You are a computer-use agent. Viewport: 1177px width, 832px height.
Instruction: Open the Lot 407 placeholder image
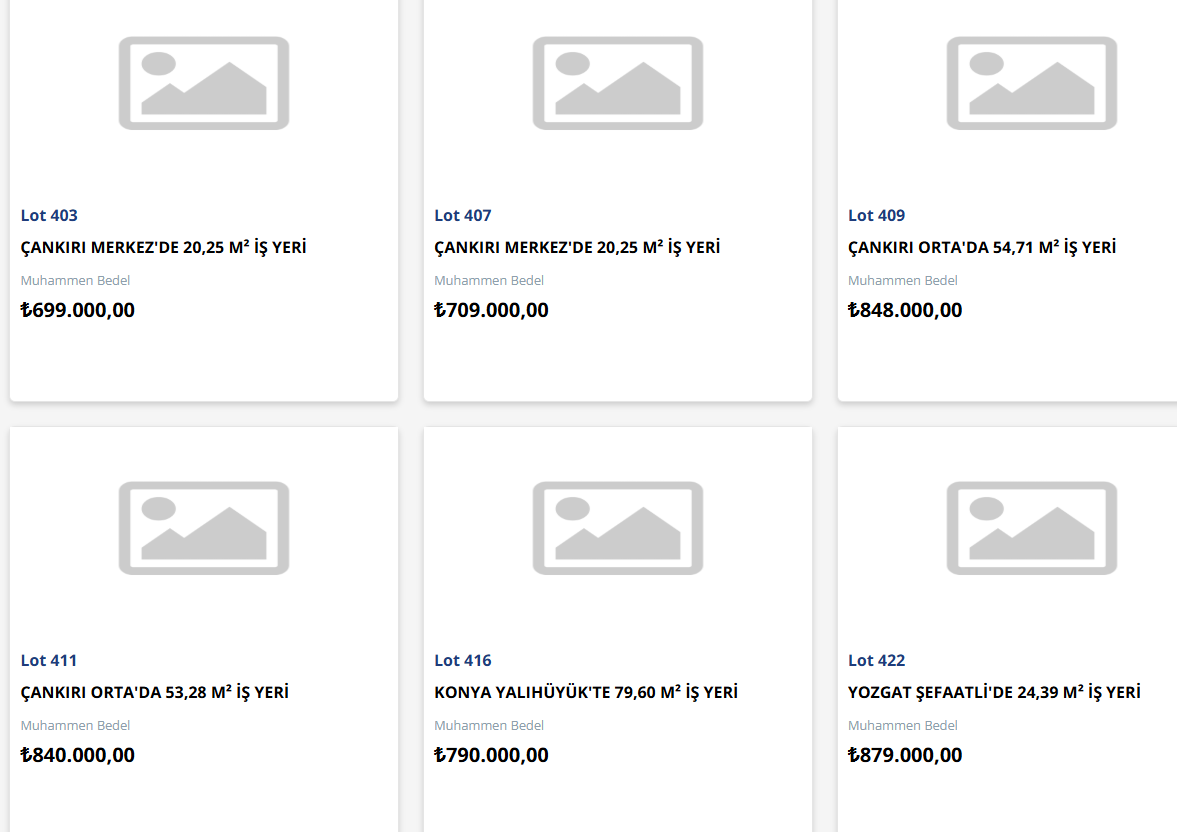tap(618, 83)
